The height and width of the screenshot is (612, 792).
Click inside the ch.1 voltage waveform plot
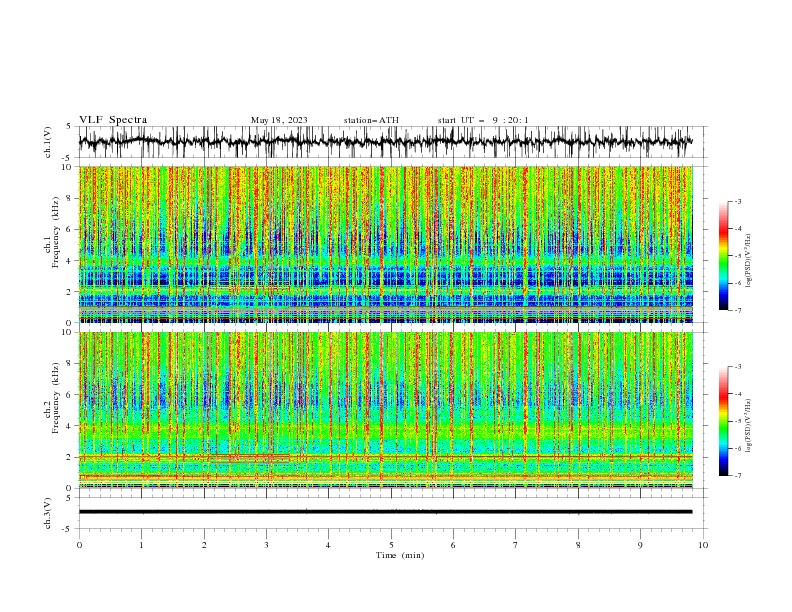point(392,142)
